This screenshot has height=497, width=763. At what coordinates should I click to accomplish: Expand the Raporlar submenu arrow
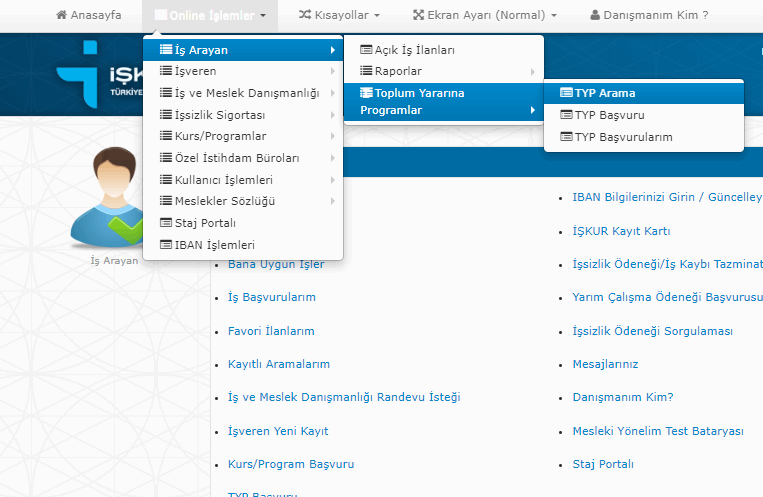click(x=532, y=72)
